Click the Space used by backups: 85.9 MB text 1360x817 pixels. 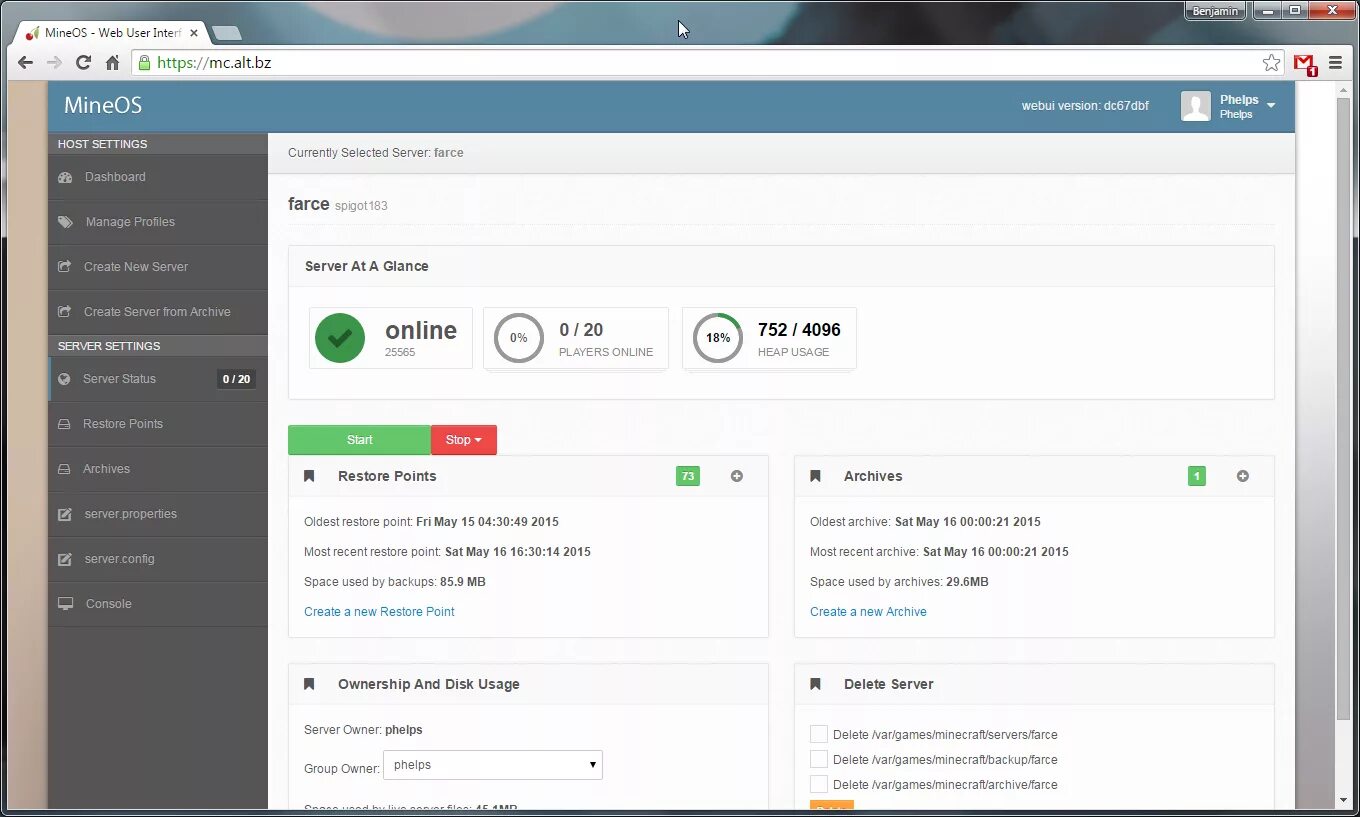point(395,582)
